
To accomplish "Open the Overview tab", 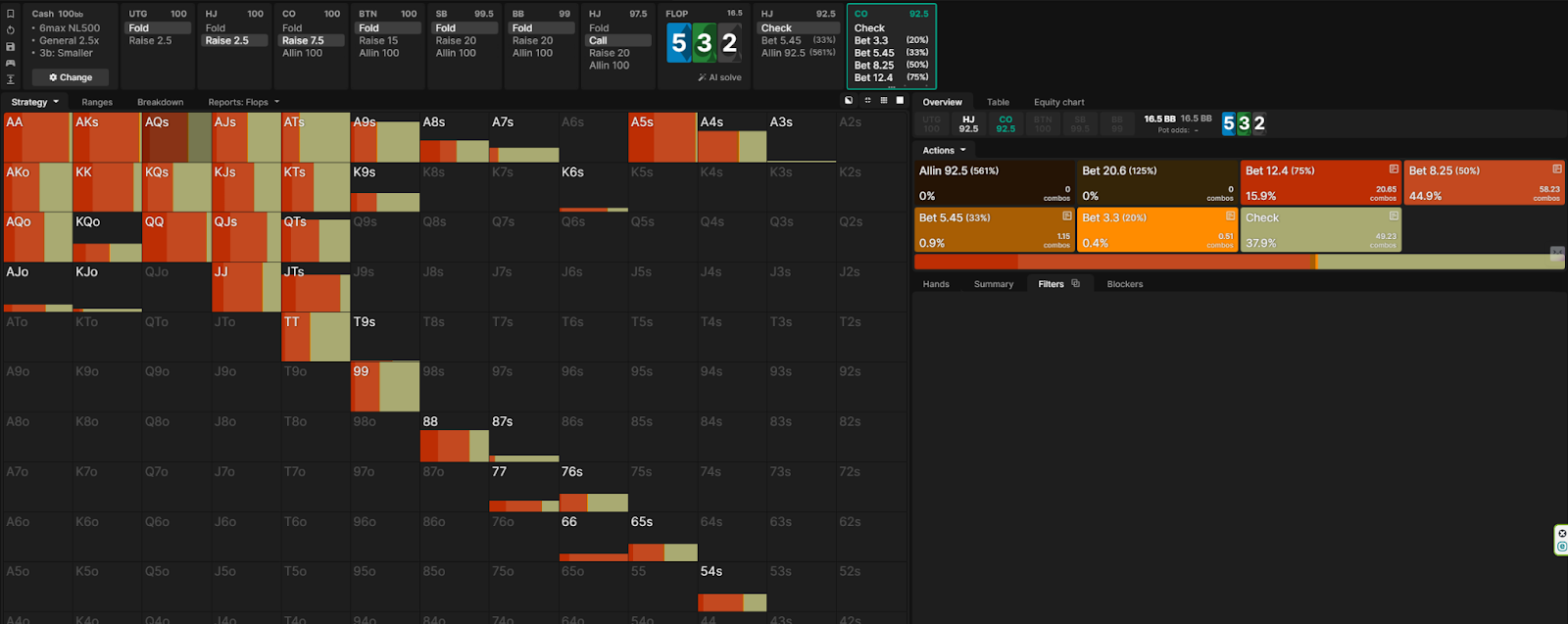I will (942, 102).
